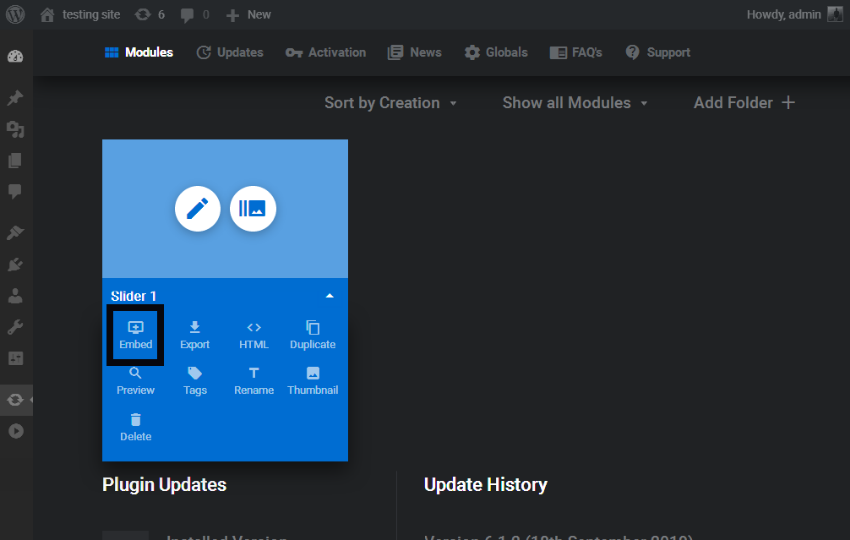
Task: Rename the Slider 1 module
Action: (254, 381)
